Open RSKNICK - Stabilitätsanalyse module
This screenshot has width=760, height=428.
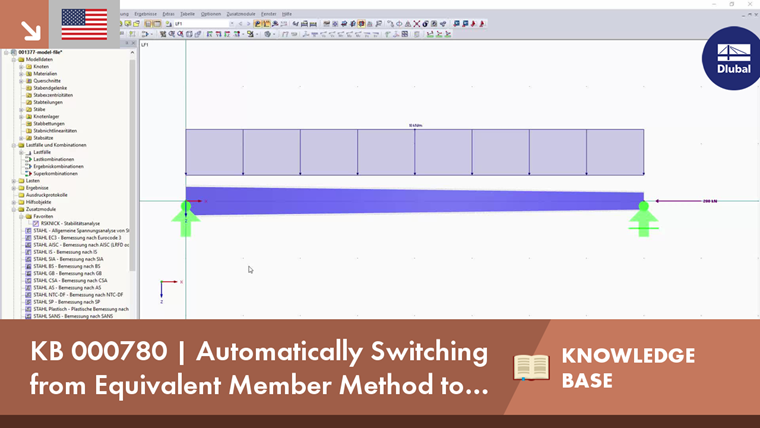click(x=70, y=223)
